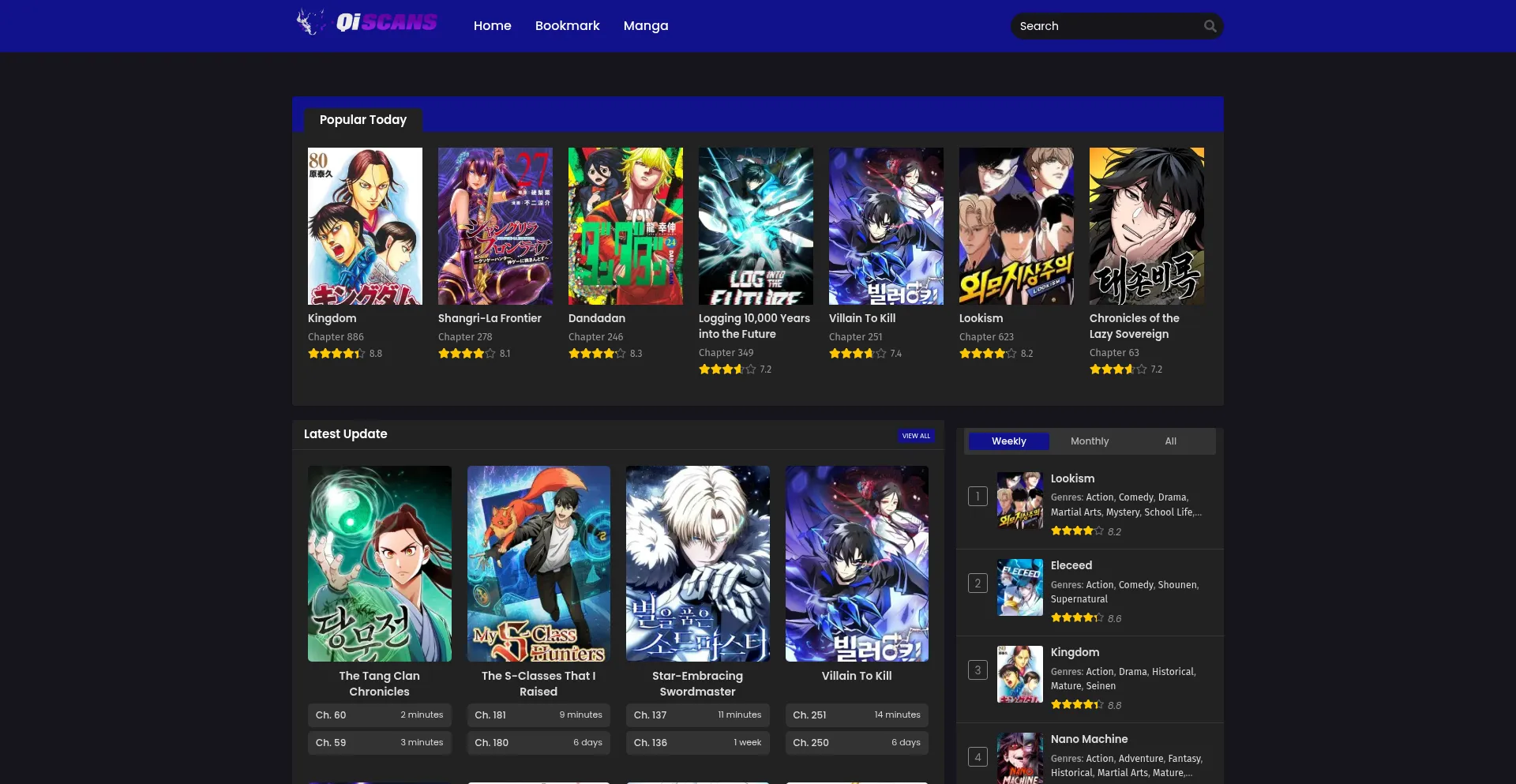Screen dimensions: 1516x784
Task: Click the VIEW ALL button
Action: (x=916, y=436)
